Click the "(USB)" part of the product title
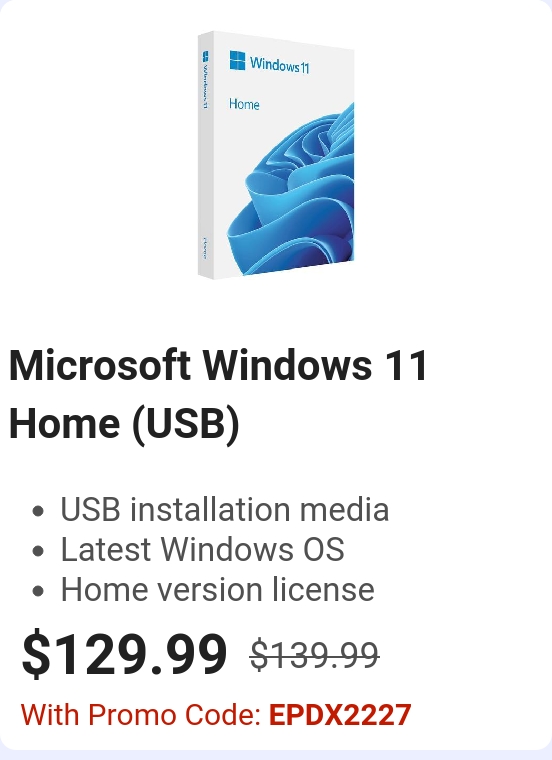The image size is (552, 760). [x=186, y=423]
